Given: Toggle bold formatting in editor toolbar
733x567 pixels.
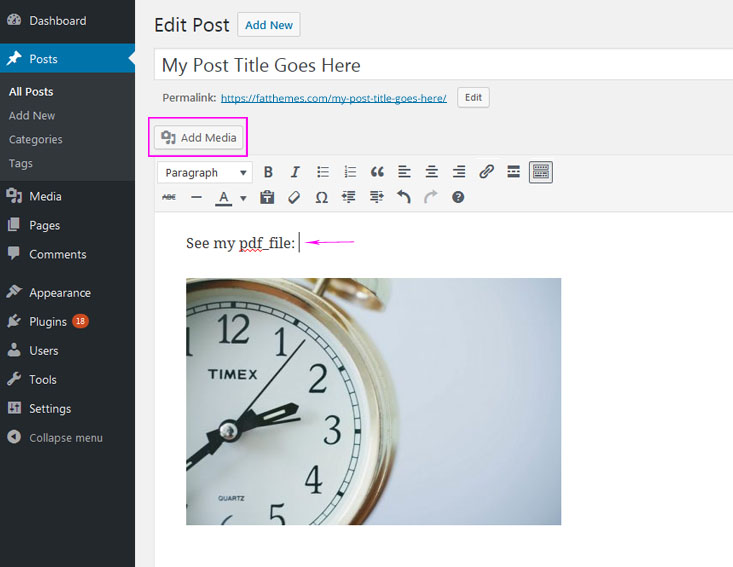Looking at the screenshot, I should 268,172.
